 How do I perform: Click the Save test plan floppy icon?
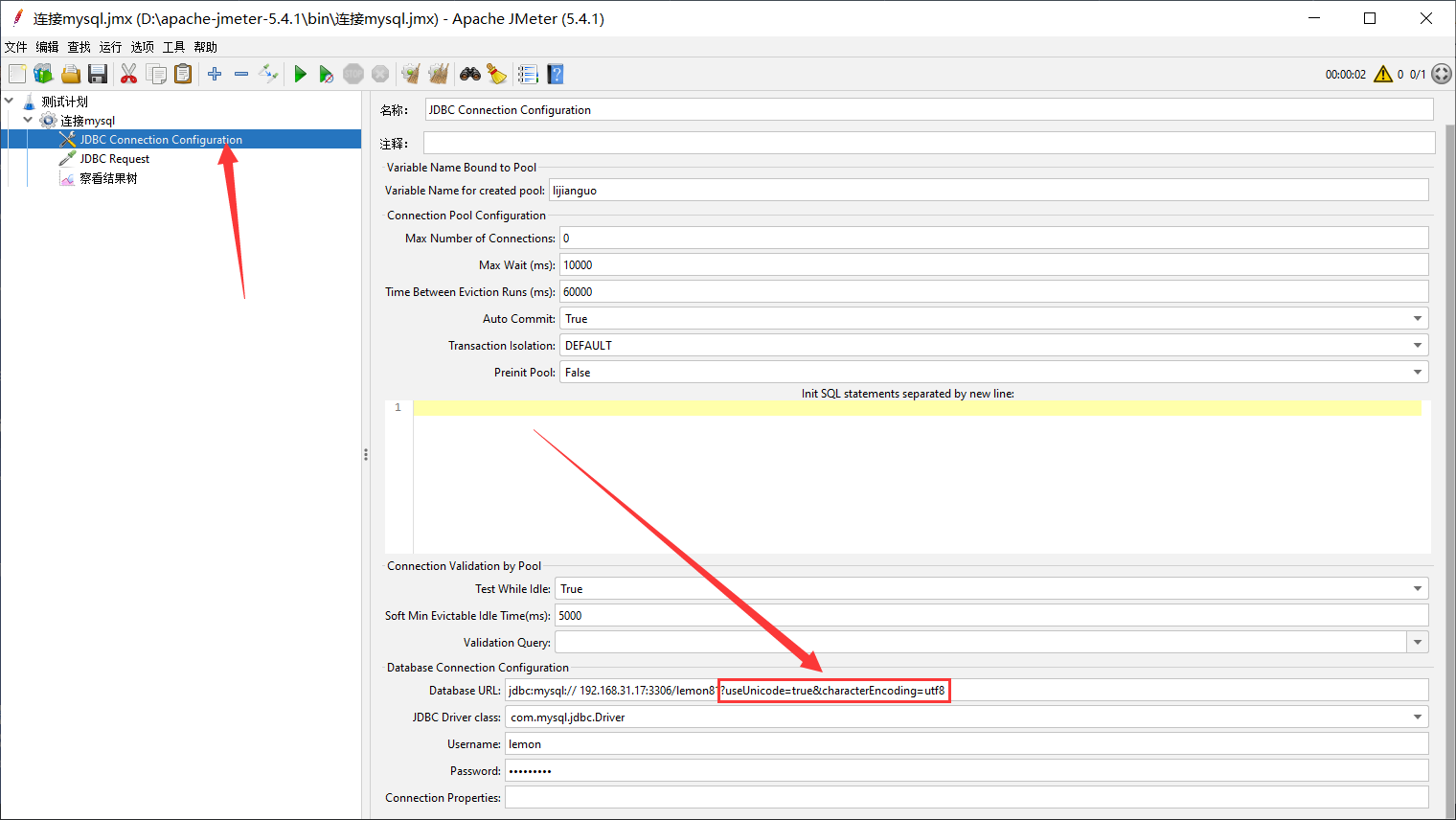coord(97,74)
